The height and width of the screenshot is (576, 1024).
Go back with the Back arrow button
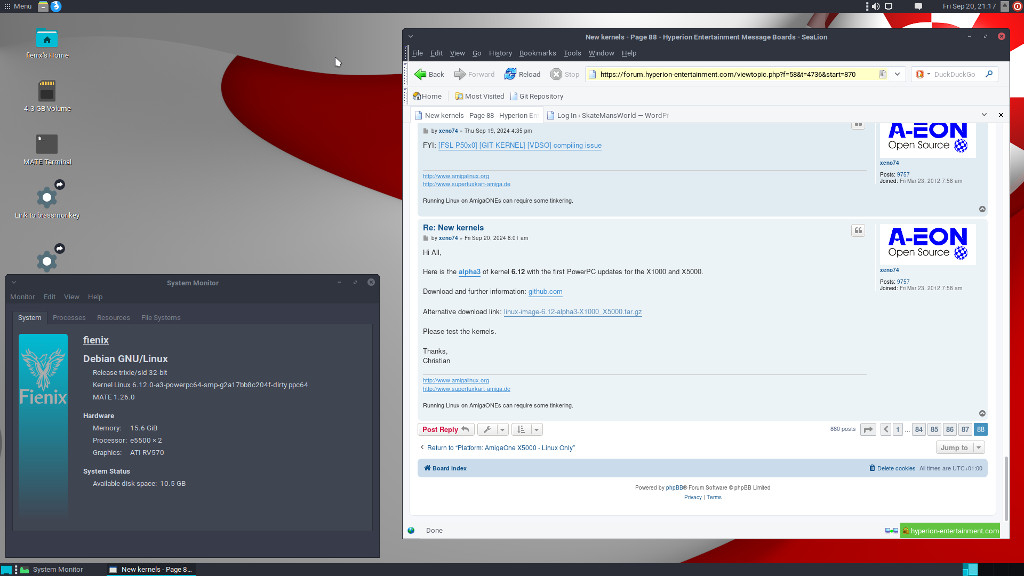(429, 74)
